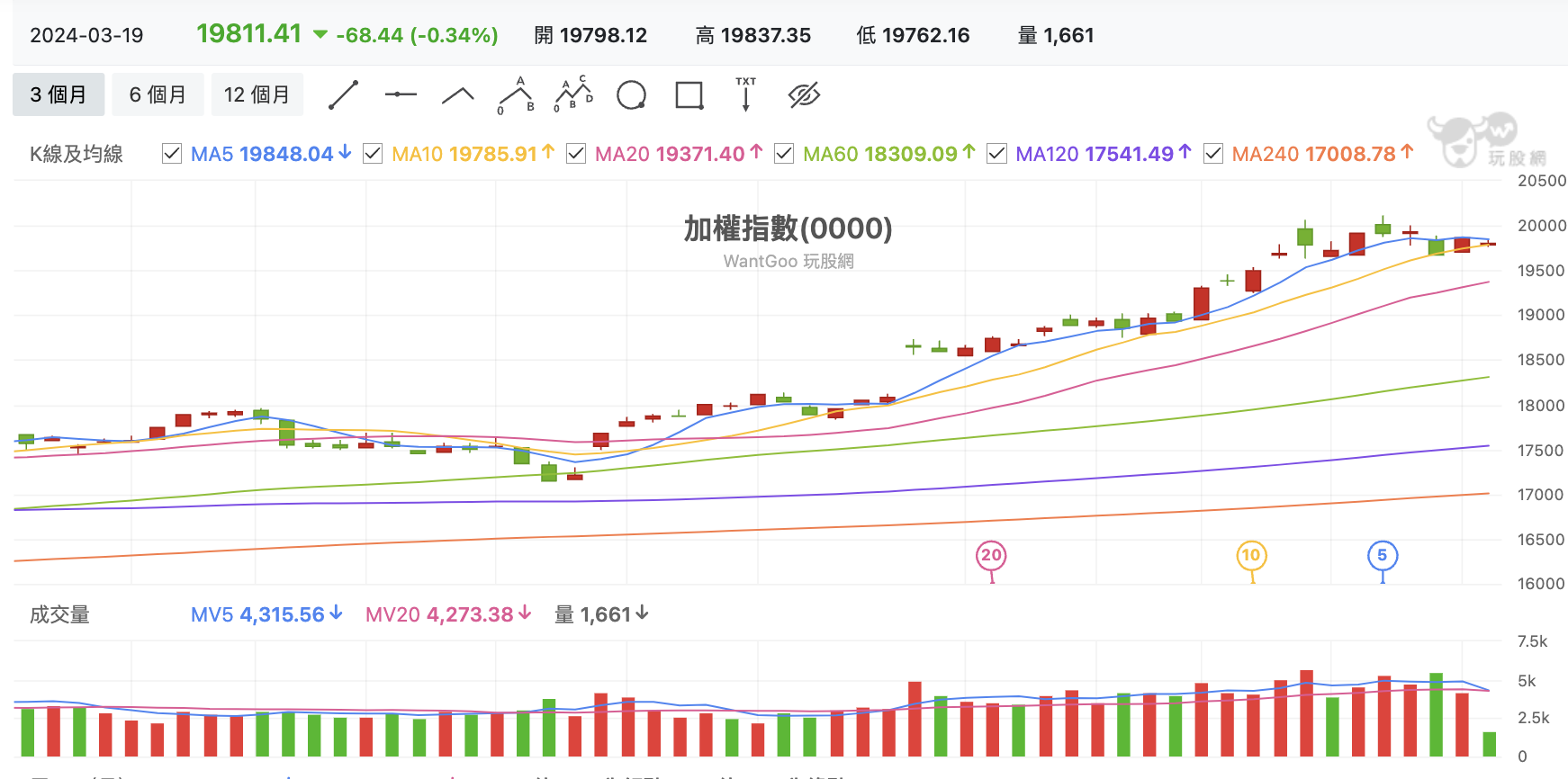The width and height of the screenshot is (1568, 779).
Task: Click the change -68.44 (-0.34%)
Action: pyautogui.click(x=417, y=35)
